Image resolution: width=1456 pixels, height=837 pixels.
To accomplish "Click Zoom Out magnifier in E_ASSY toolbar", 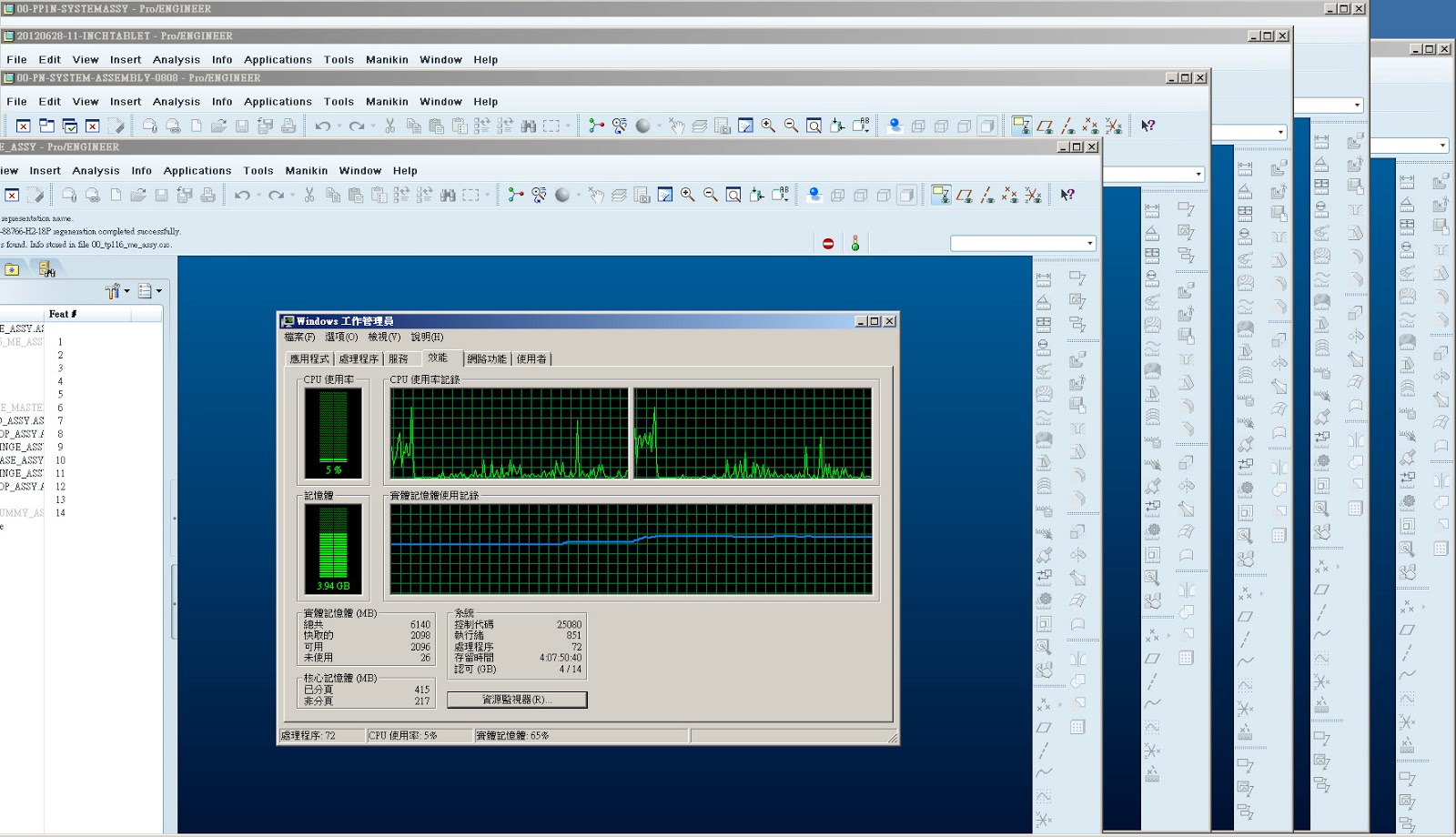I will 711,195.
